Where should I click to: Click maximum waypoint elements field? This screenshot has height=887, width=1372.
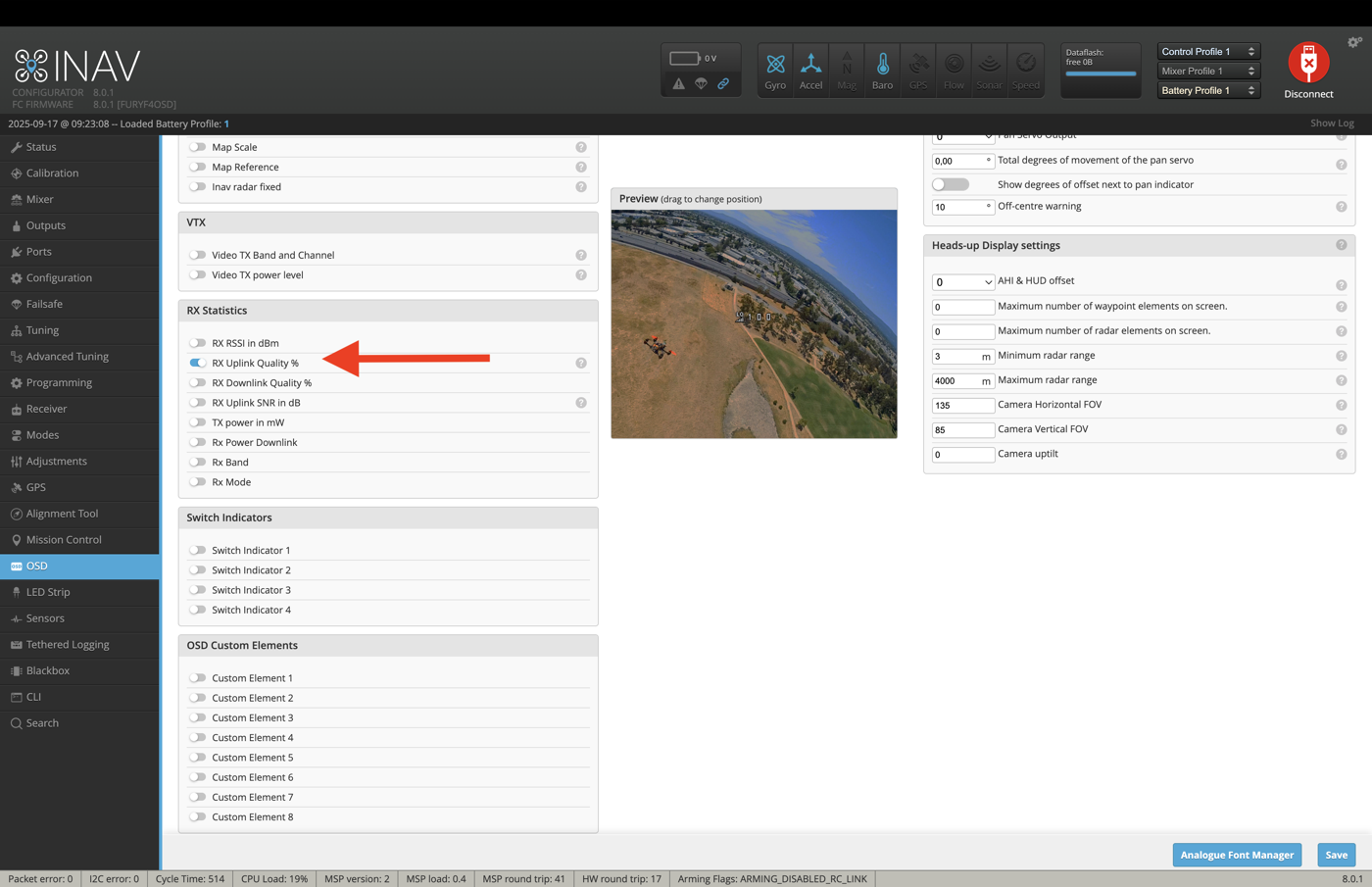(963, 307)
